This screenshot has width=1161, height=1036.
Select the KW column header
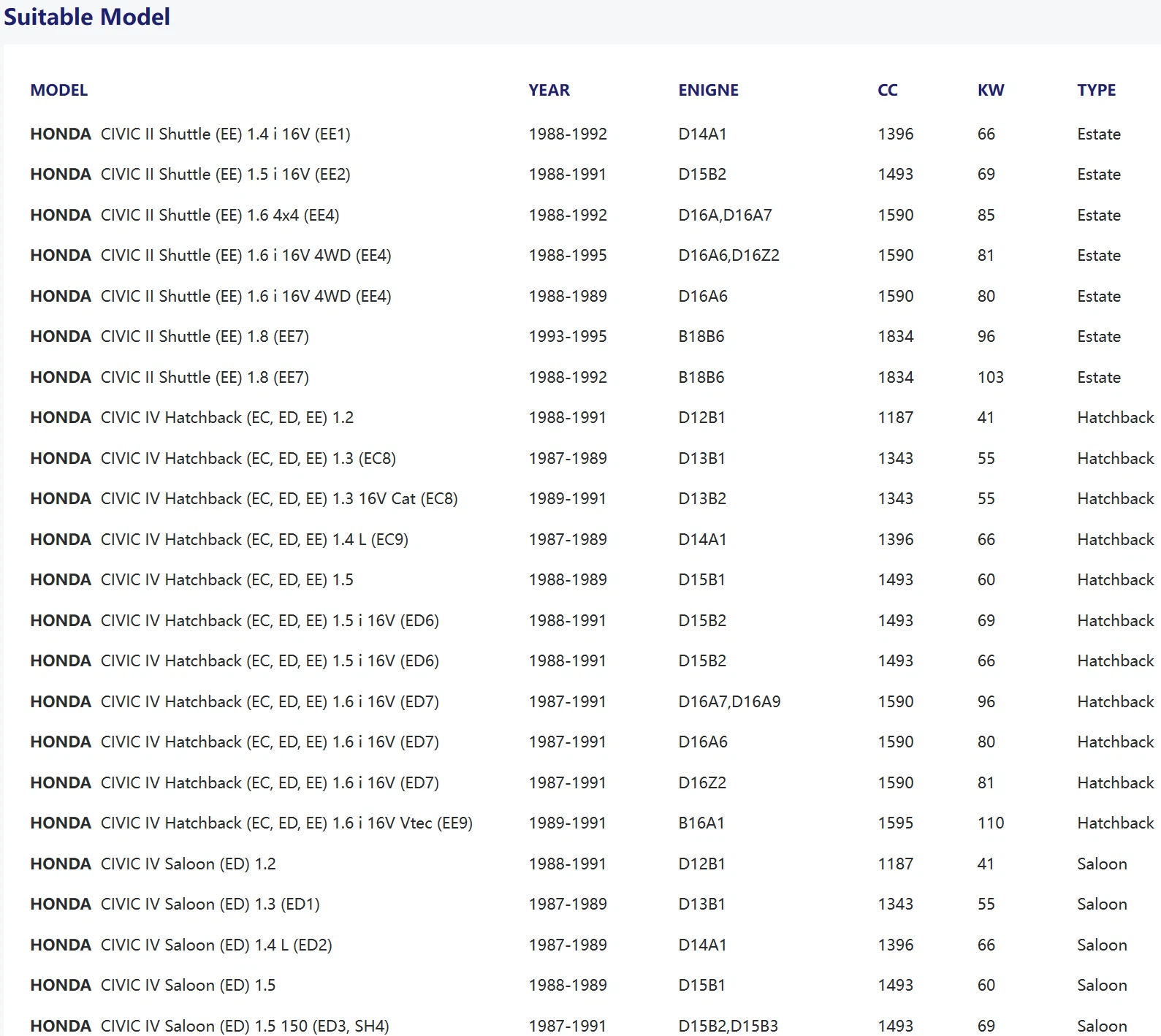point(991,90)
